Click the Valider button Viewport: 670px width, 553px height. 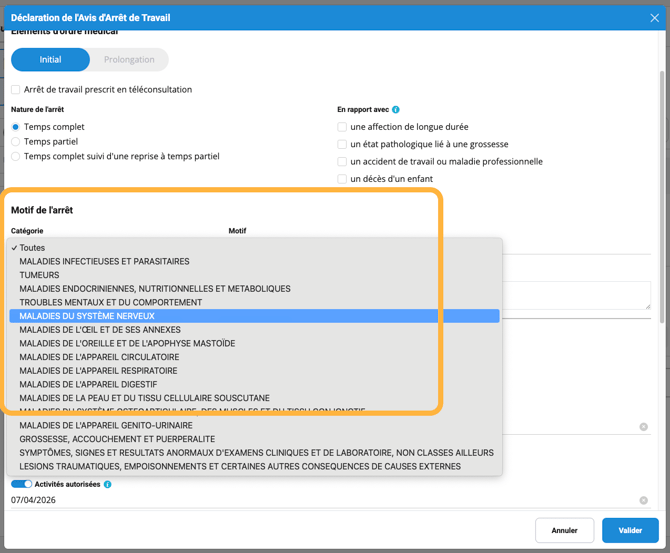pyautogui.click(x=630, y=530)
